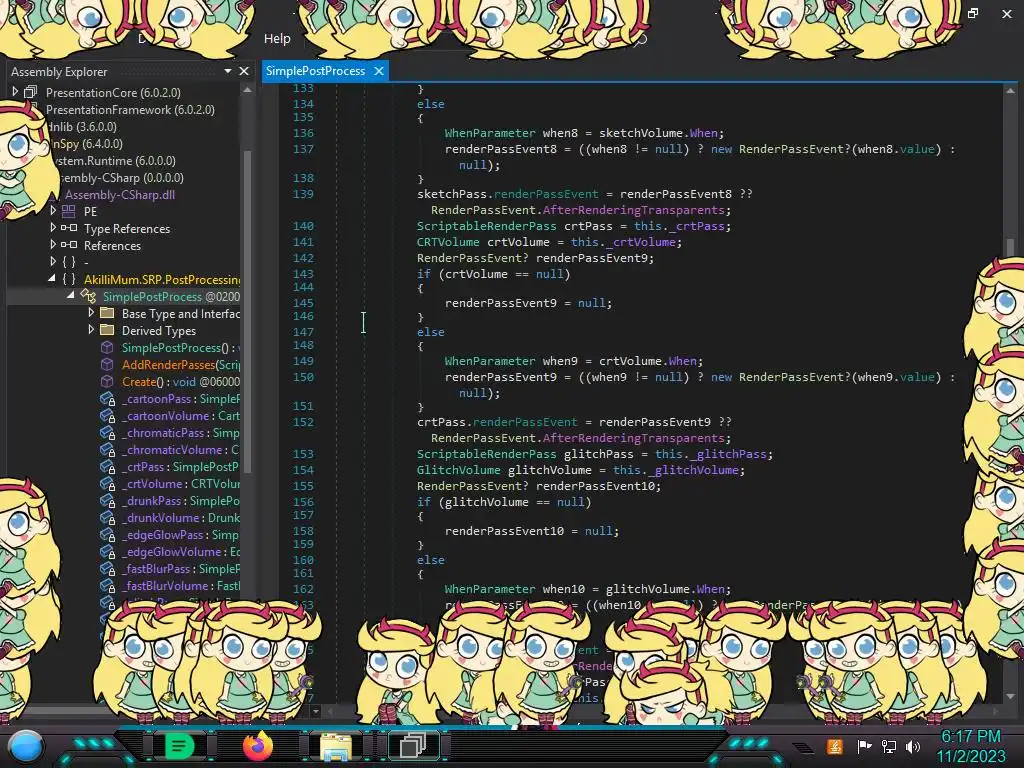This screenshot has height=768, width=1024.
Task: Click the _crtVolume field icon
Action: (108, 483)
